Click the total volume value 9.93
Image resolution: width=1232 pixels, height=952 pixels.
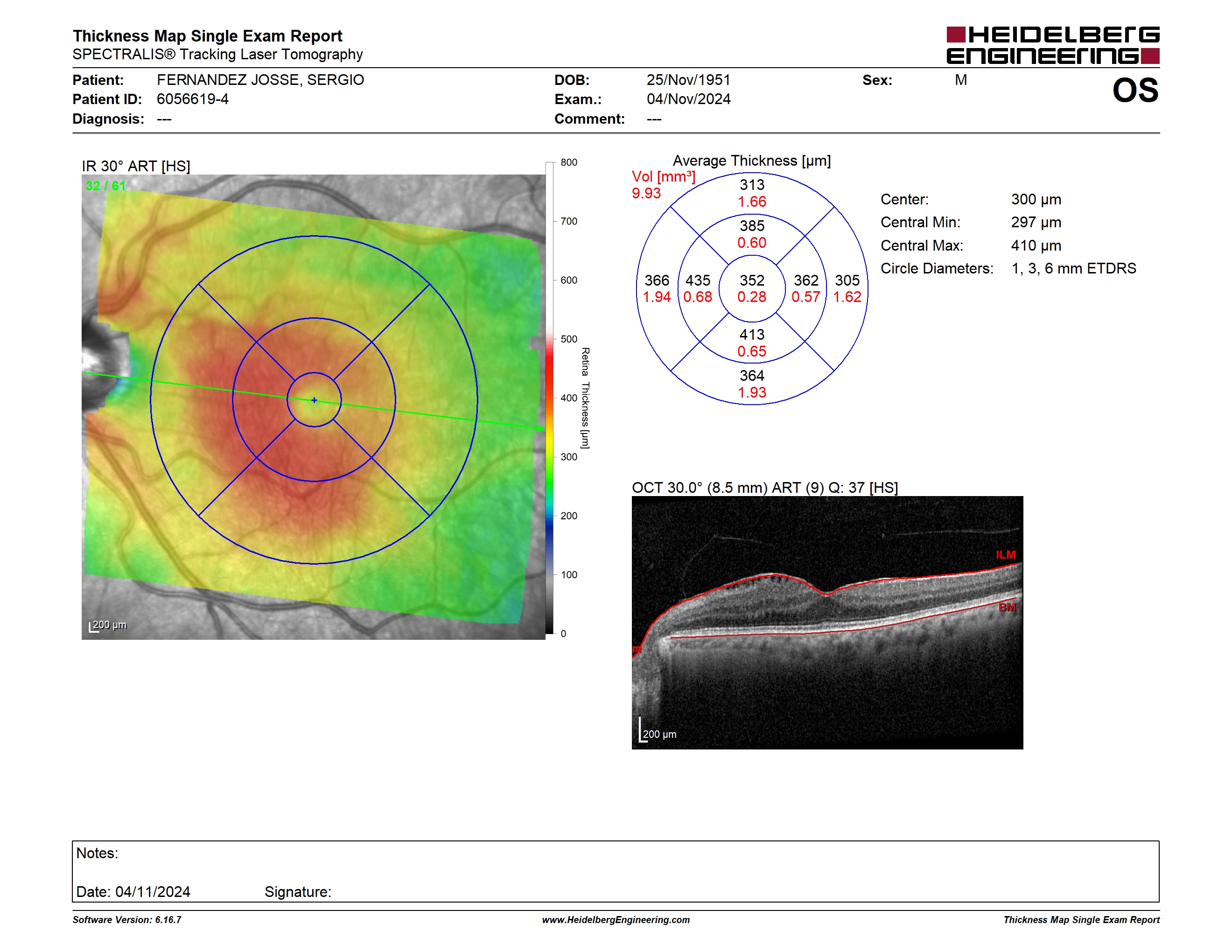tap(646, 193)
